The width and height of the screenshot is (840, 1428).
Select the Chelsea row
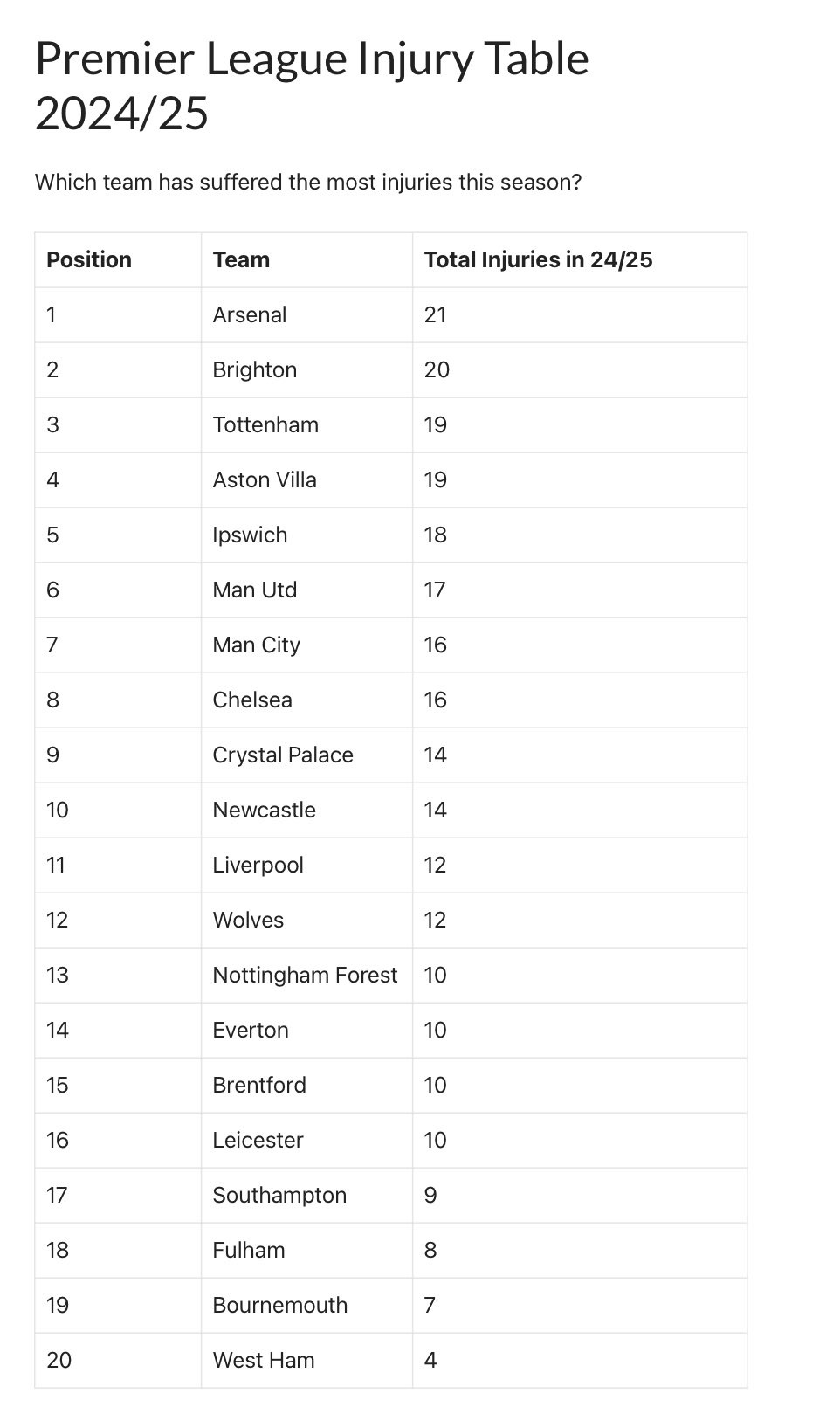coord(391,700)
